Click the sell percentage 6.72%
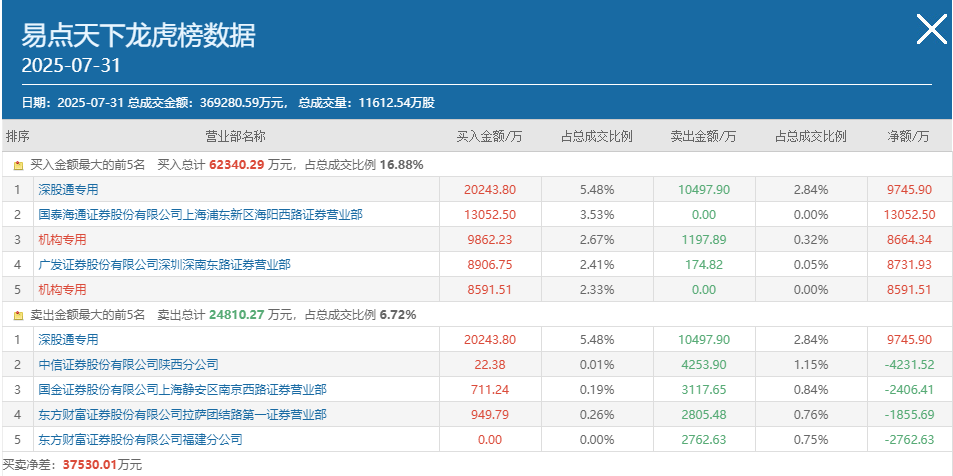Image resolution: width=953 pixels, height=476 pixels. click(398, 315)
